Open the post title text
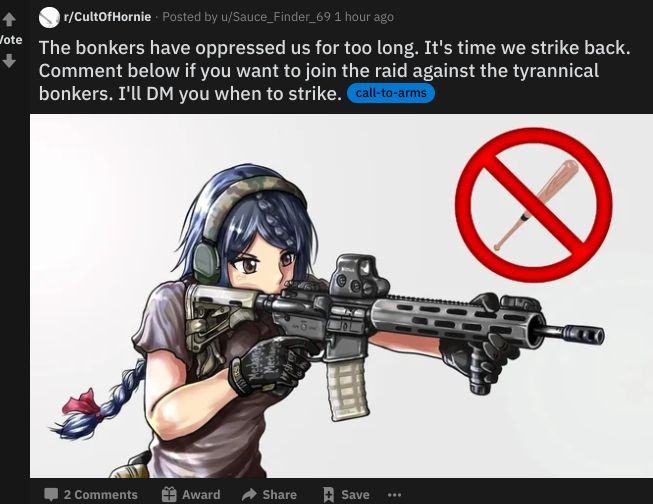This screenshot has height=504, width=653. [x=334, y=70]
